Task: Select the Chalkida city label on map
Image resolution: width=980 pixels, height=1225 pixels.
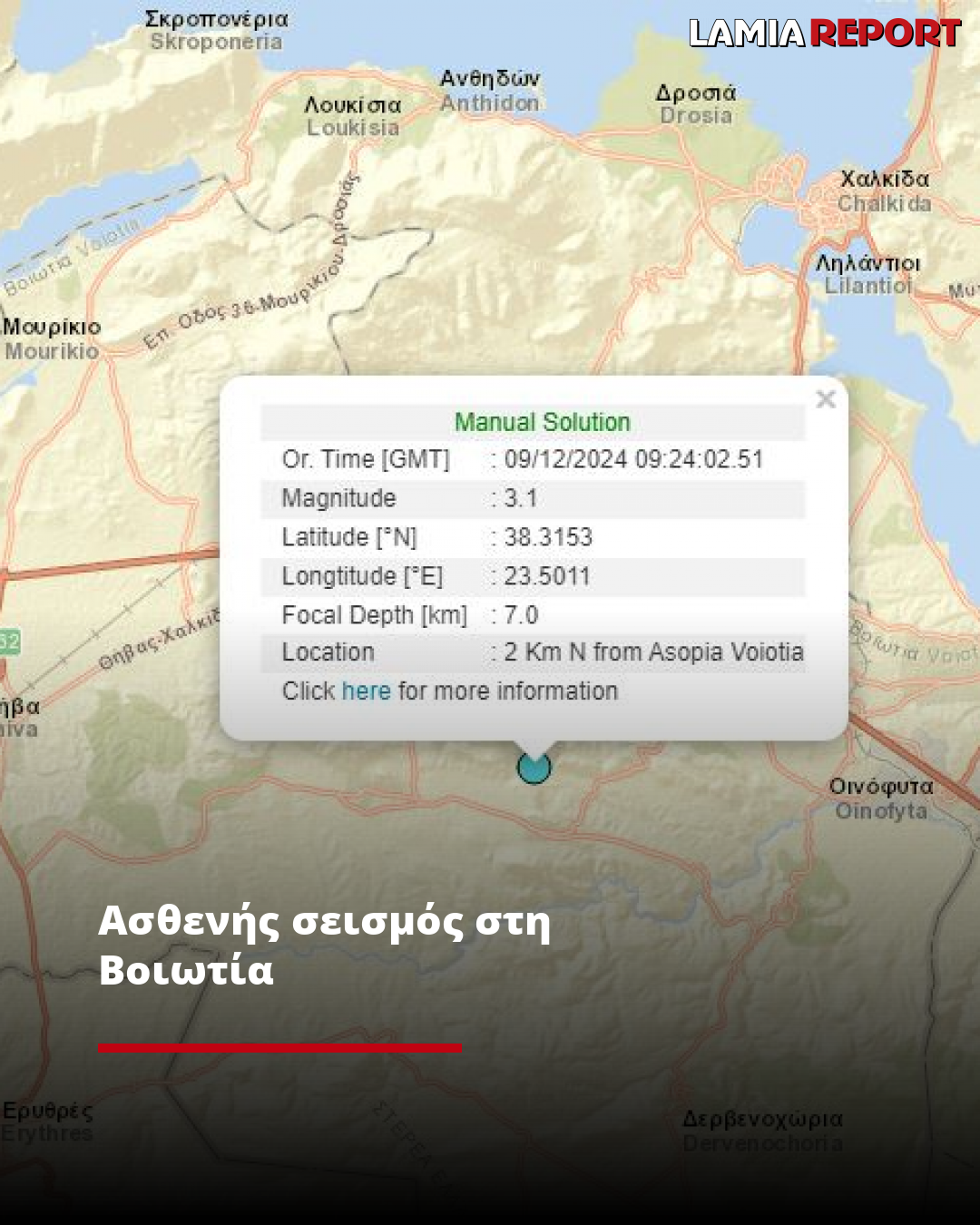Action: coord(884,191)
